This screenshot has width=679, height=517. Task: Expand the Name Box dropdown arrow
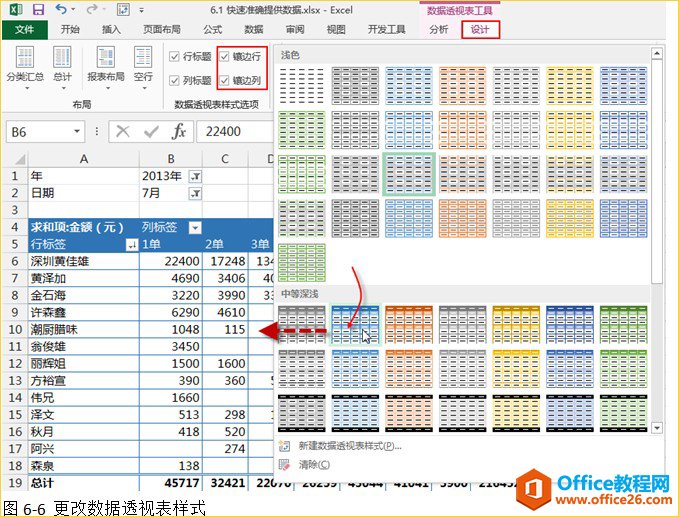tap(77, 131)
